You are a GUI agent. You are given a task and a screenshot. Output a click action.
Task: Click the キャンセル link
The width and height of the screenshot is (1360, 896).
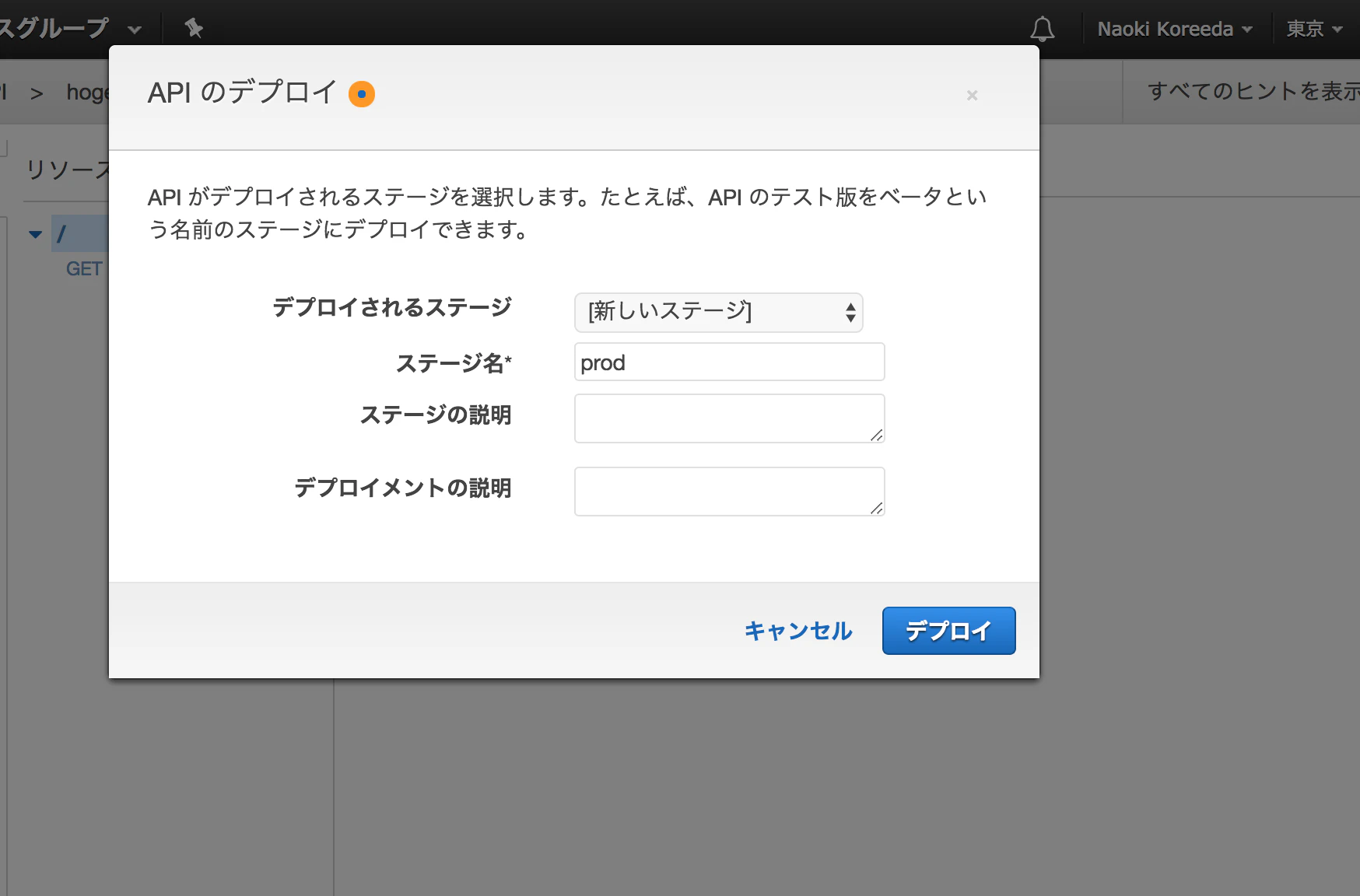tap(798, 631)
